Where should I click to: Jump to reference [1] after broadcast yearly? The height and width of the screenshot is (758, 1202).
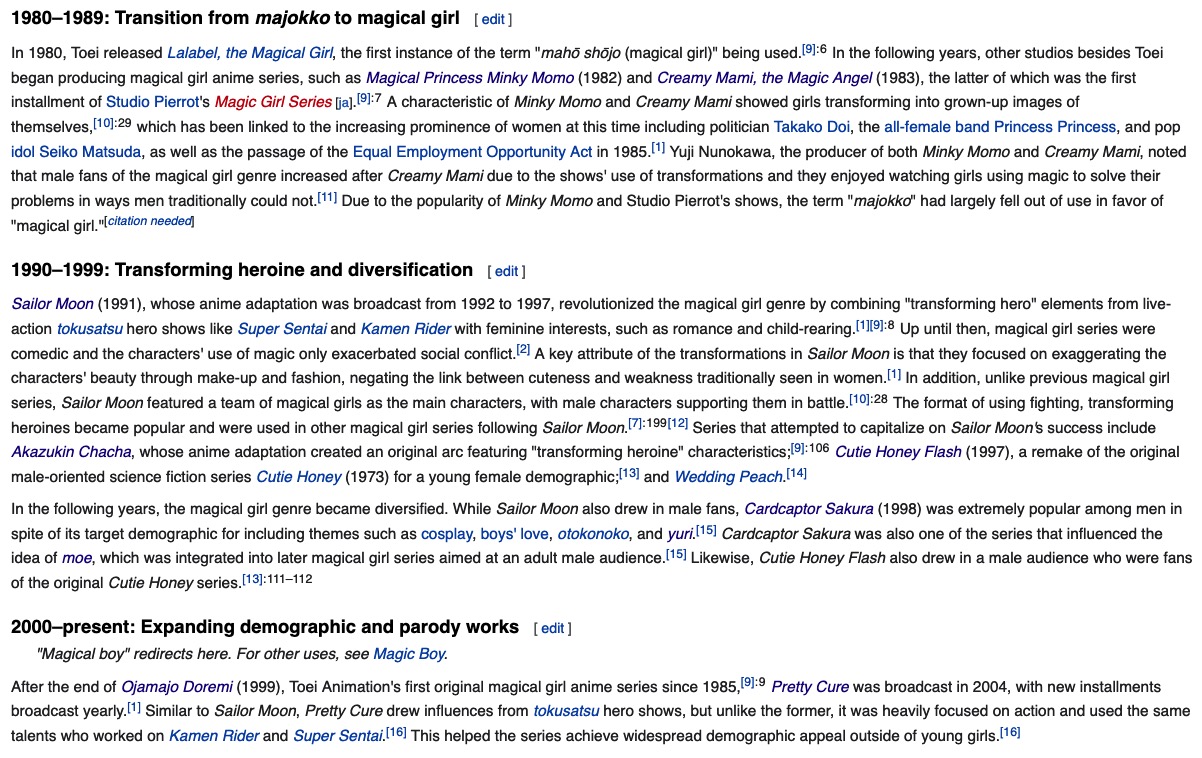[133, 707]
